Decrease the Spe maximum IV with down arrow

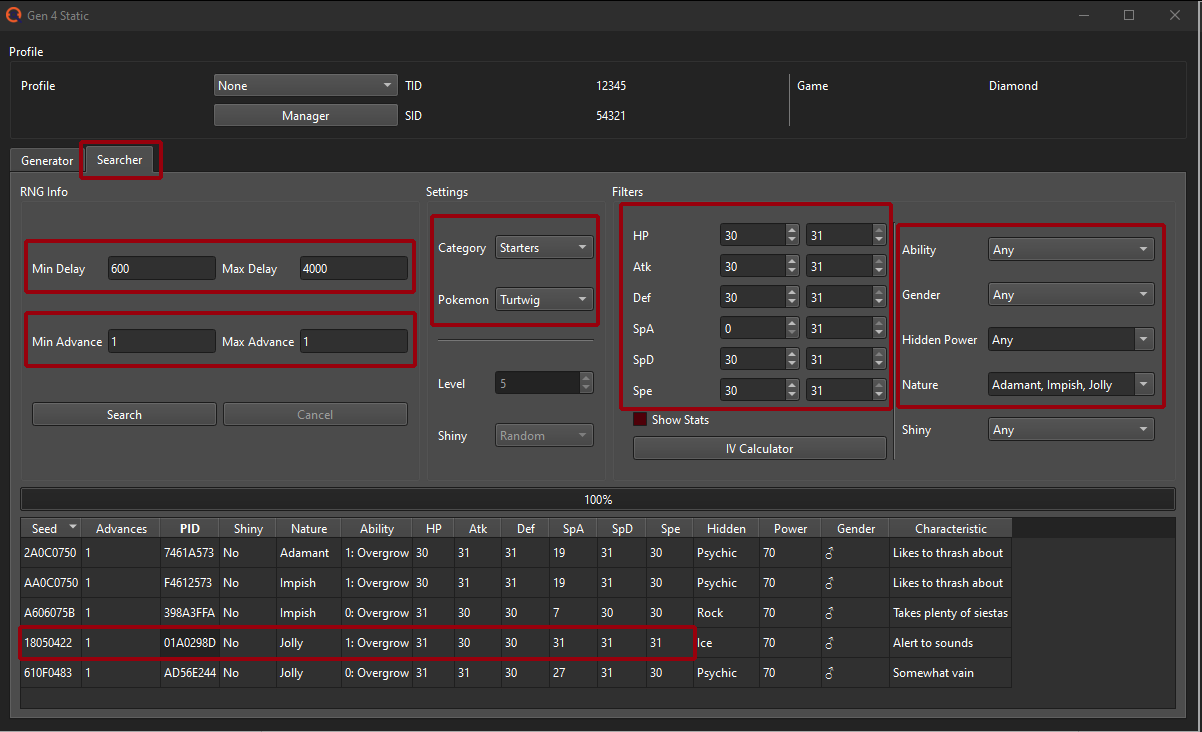point(879,396)
